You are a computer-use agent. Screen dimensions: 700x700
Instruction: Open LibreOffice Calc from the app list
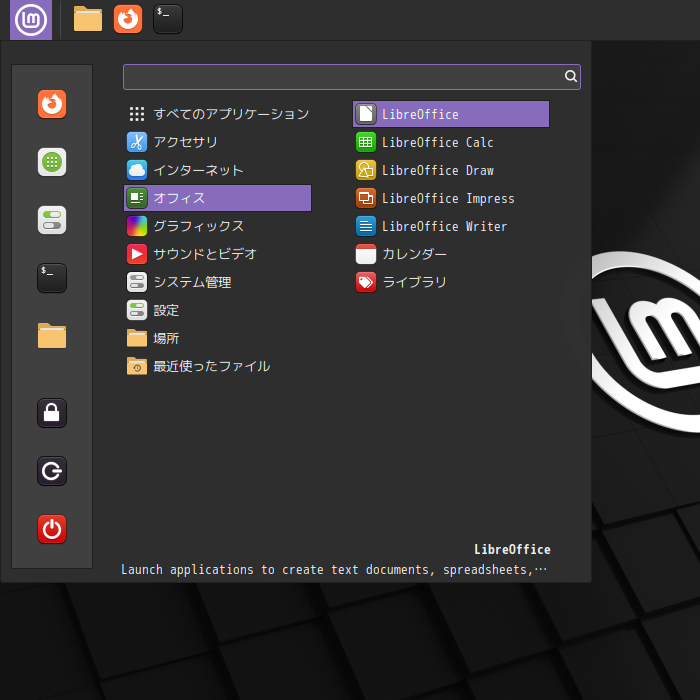click(x=437, y=142)
